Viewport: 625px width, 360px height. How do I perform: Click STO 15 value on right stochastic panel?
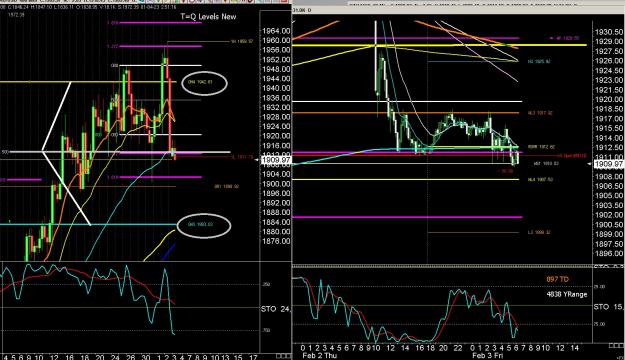[608, 307]
